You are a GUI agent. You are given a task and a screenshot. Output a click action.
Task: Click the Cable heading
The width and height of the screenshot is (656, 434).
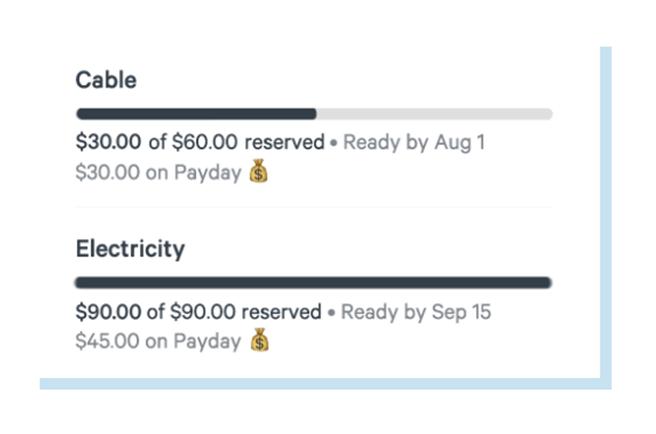(x=106, y=80)
